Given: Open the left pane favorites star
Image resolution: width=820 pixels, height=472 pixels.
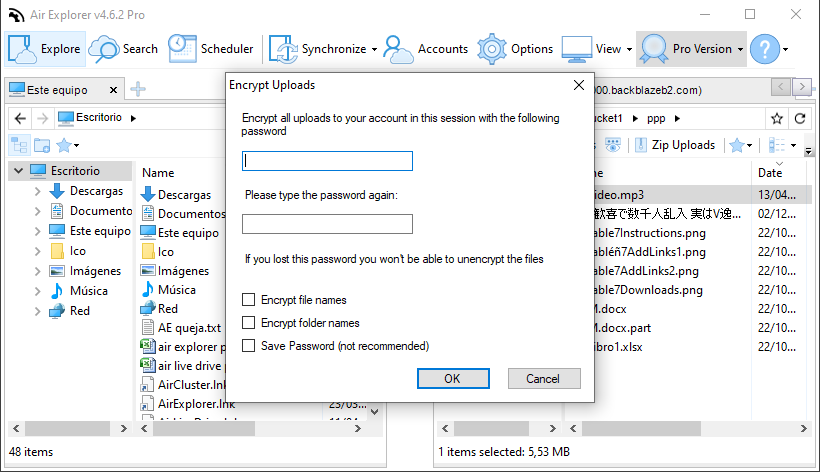Looking at the screenshot, I should [x=64, y=145].
